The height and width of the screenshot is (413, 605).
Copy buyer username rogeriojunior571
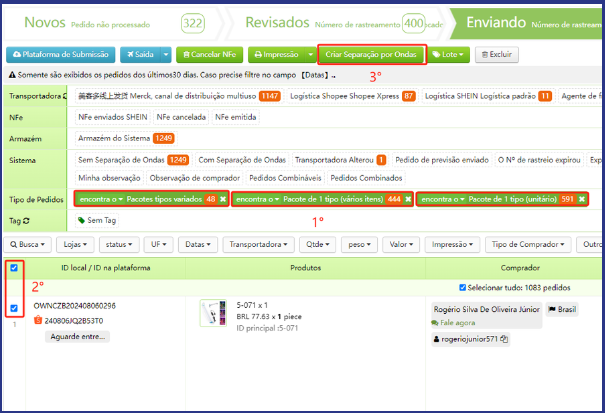click(506, 339)
